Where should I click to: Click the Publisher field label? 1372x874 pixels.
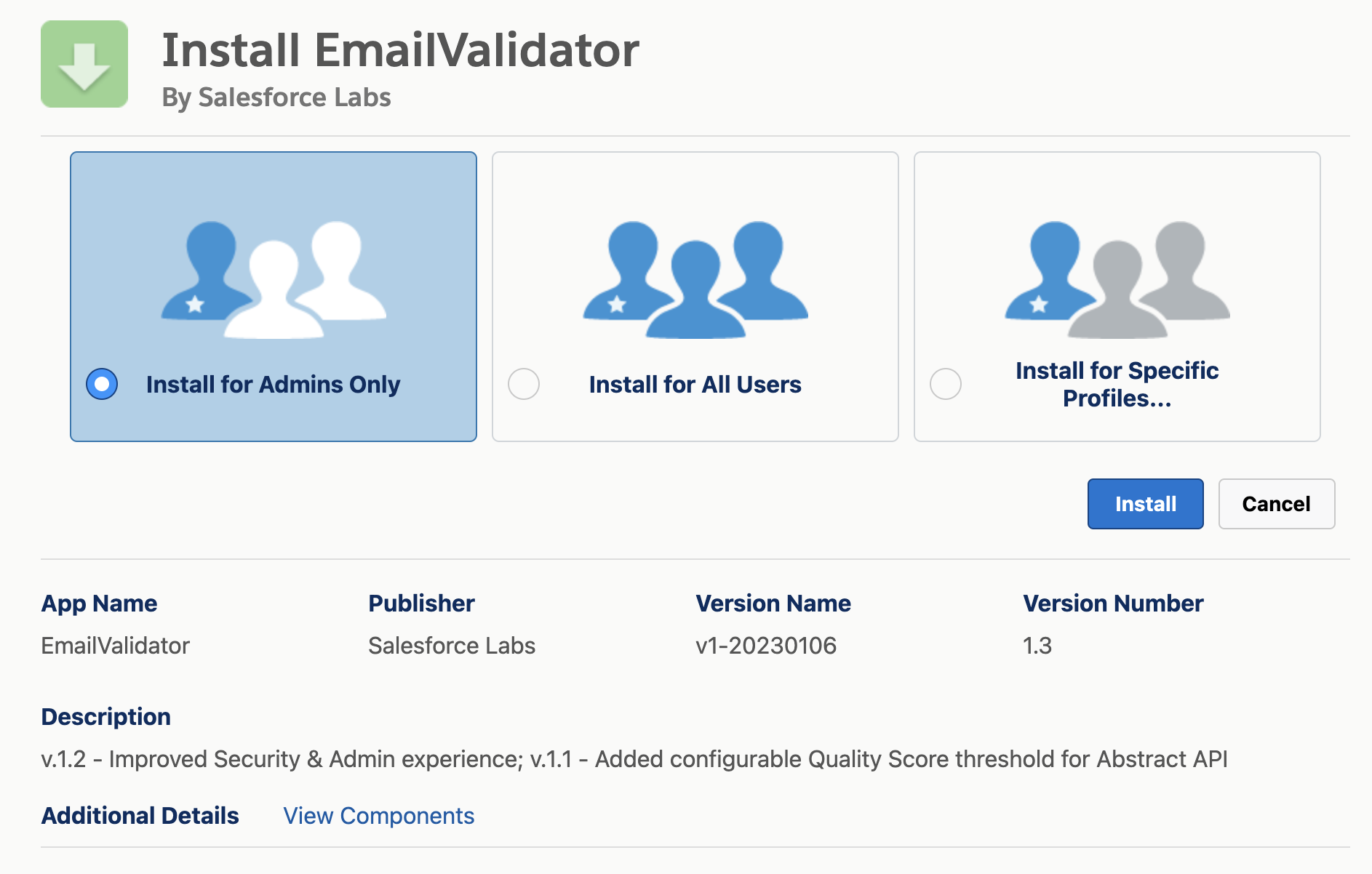(421, 604)
